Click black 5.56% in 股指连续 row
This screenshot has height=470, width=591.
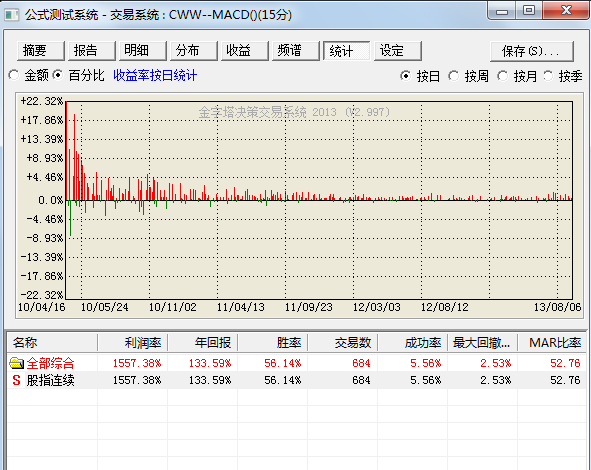(x=426, y=380)
